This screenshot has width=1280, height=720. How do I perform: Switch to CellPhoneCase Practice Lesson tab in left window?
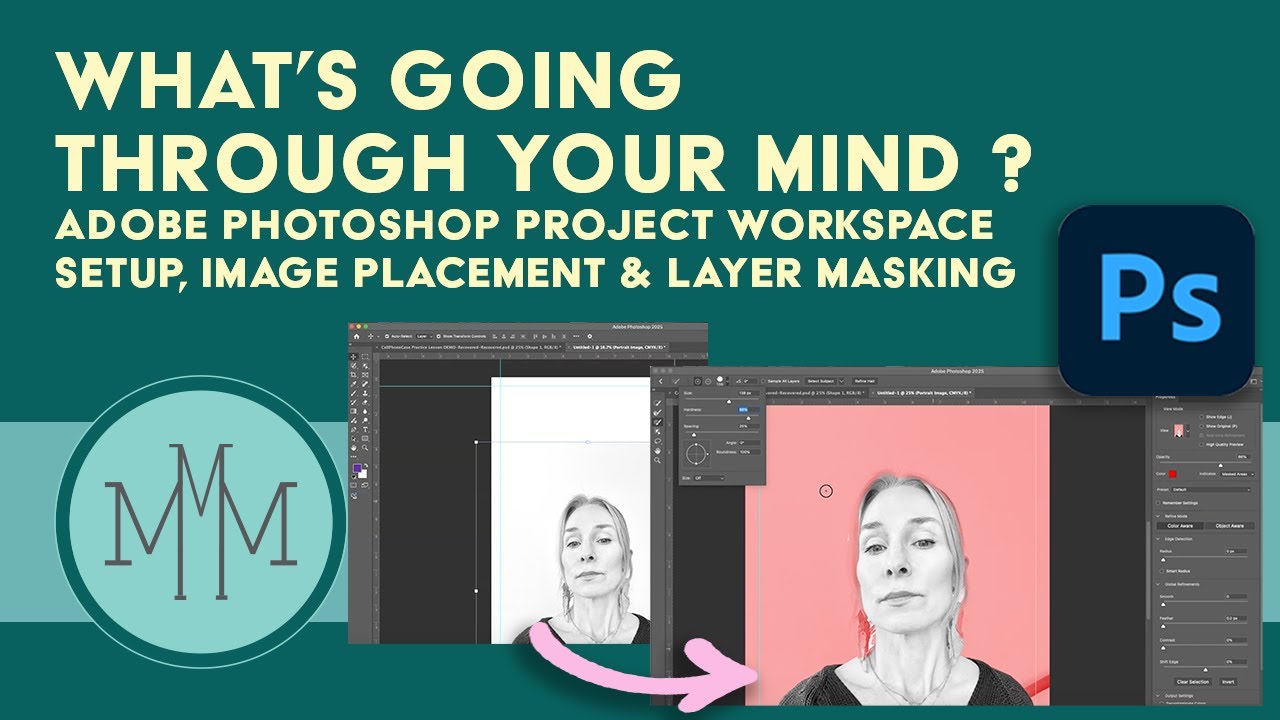click(x=470, y=347)
